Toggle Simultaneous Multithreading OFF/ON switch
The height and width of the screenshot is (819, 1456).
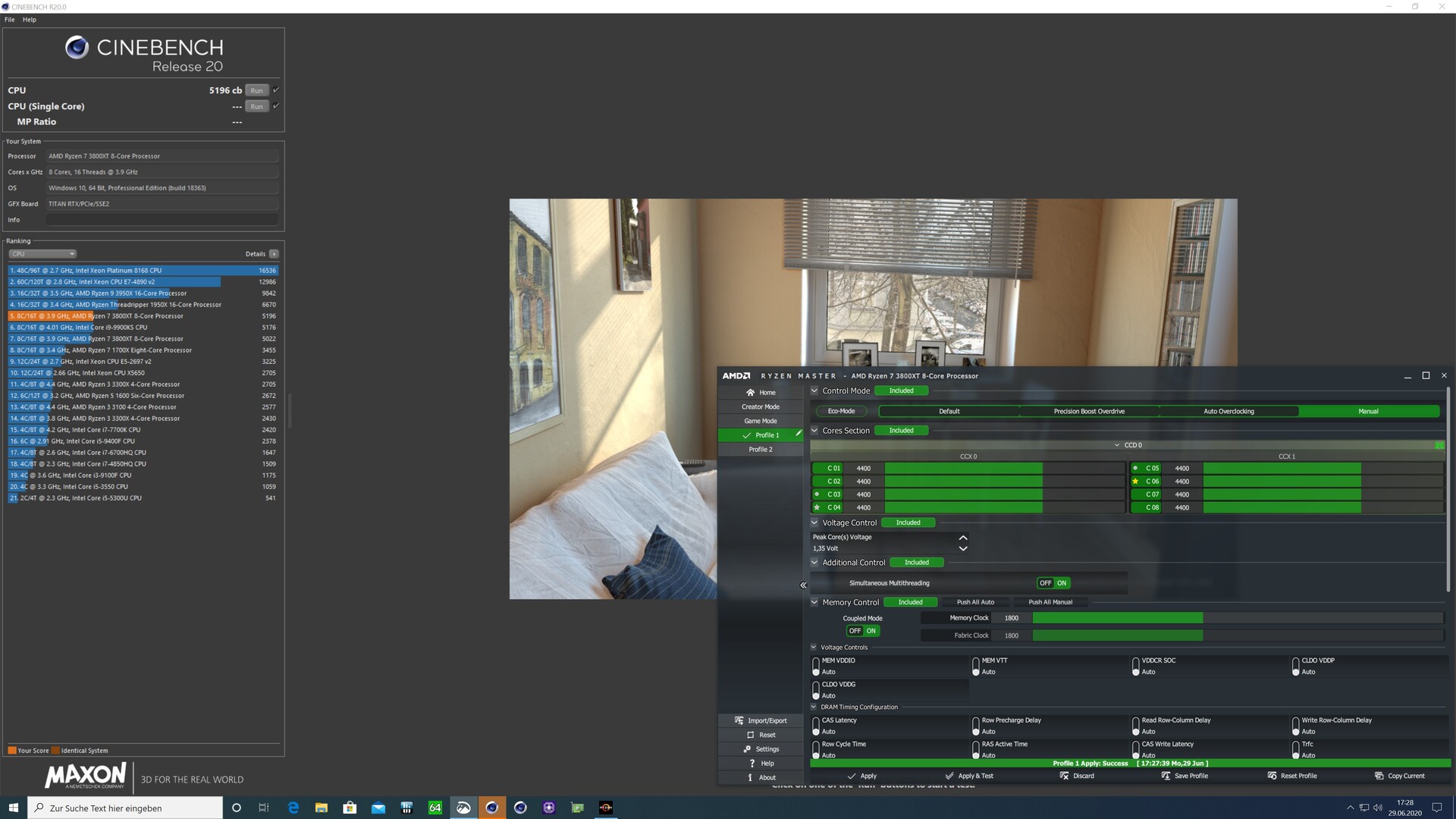1053,583
